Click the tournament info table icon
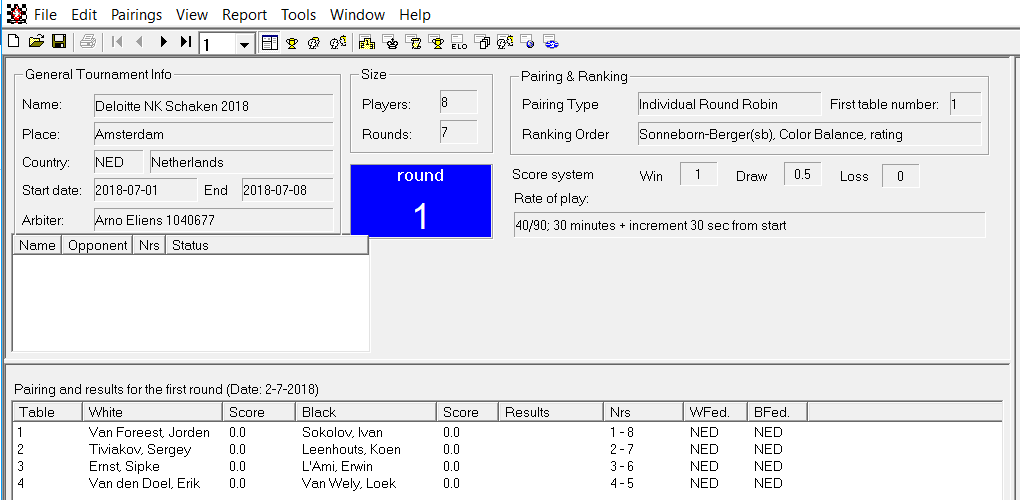The width and height of the screenshot is (1020, 500). click(x=269, y=42)
